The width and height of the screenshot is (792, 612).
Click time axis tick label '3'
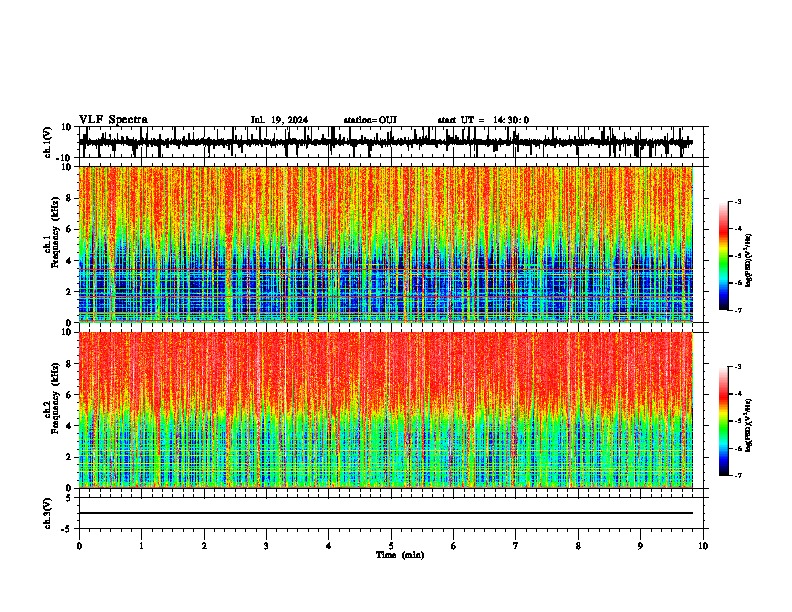(x=266, y=546)
